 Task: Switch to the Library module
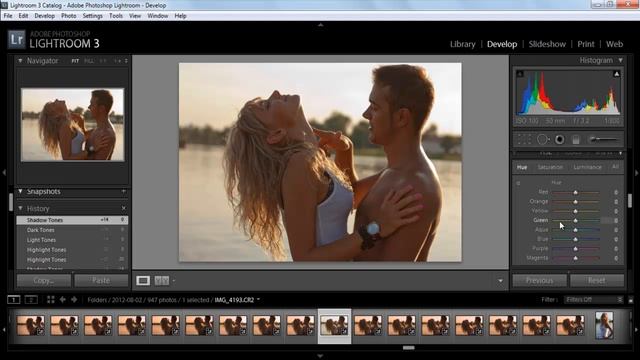tap(462, 44)
